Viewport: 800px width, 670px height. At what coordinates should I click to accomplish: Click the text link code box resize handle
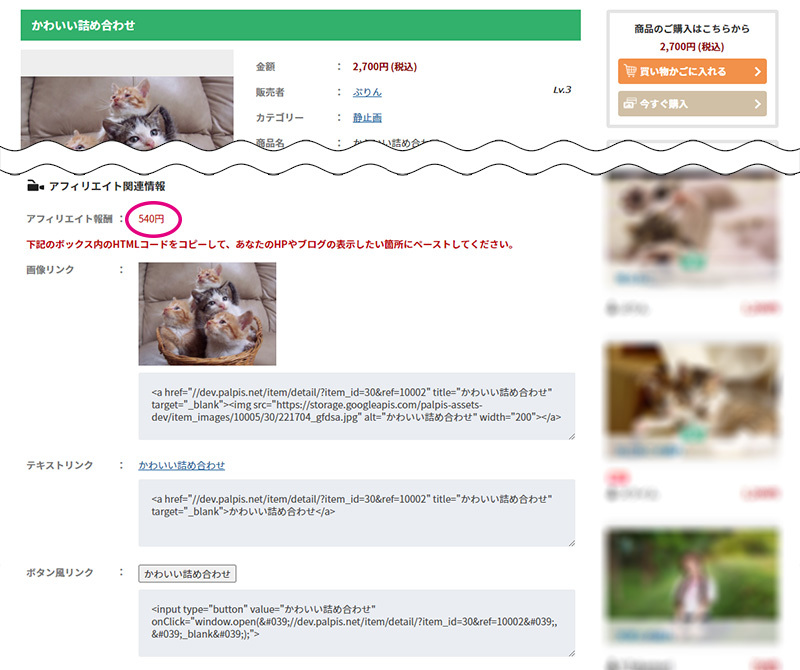tap(571, 543)
